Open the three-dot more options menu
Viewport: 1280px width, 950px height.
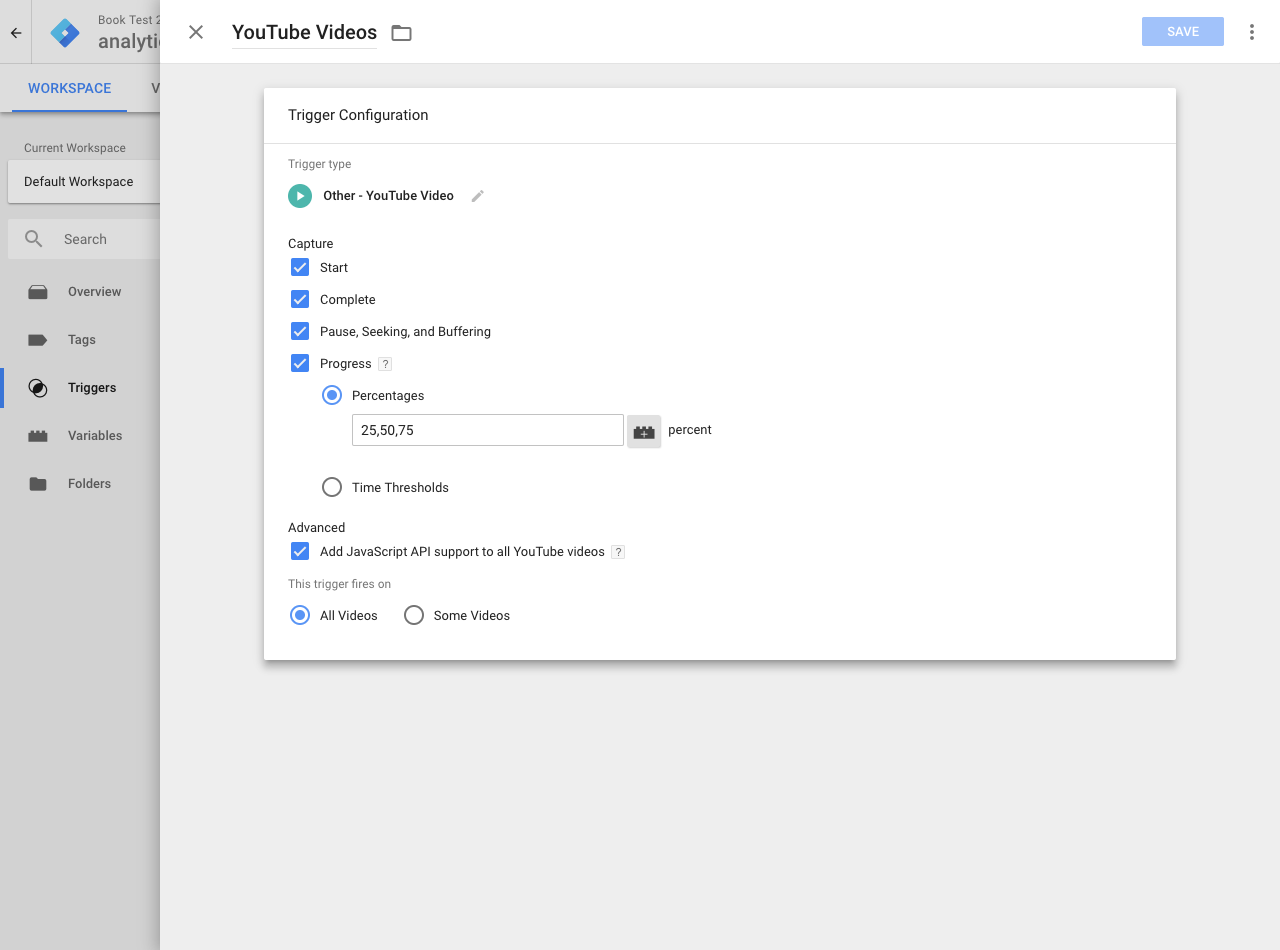[x=1251, y=32]
